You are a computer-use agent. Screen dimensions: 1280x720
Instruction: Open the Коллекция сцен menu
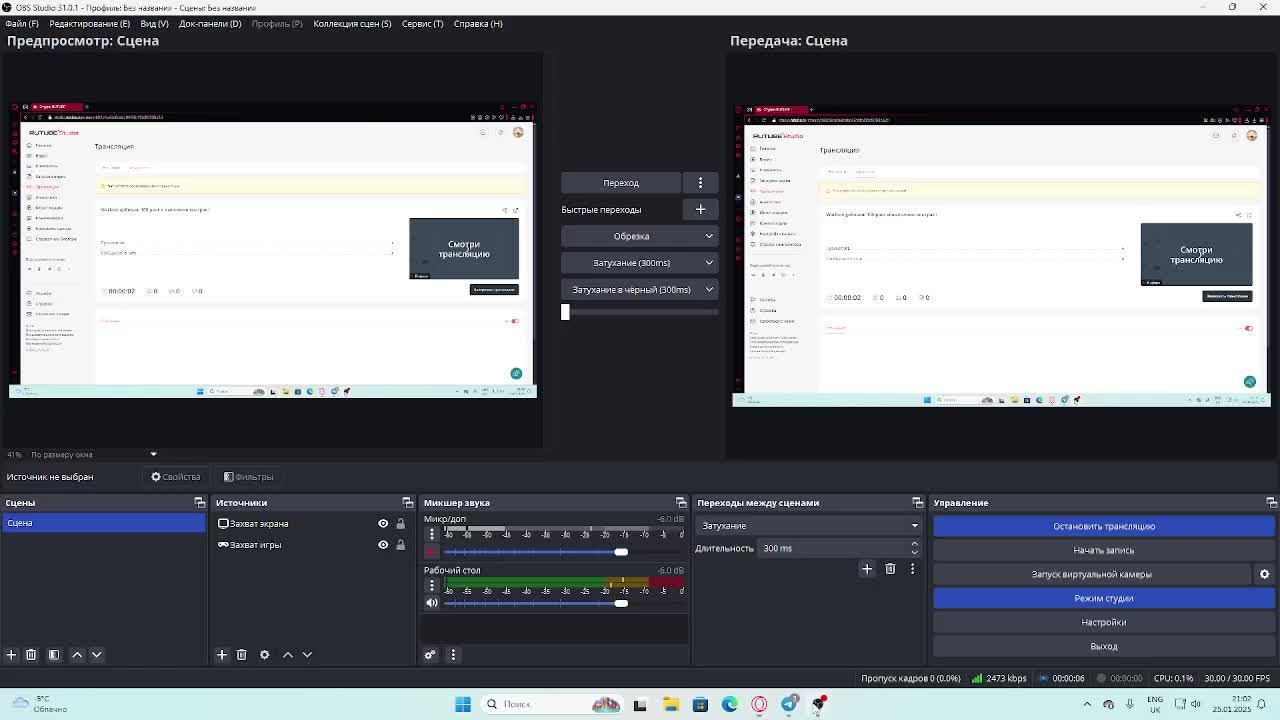(352, 24)
